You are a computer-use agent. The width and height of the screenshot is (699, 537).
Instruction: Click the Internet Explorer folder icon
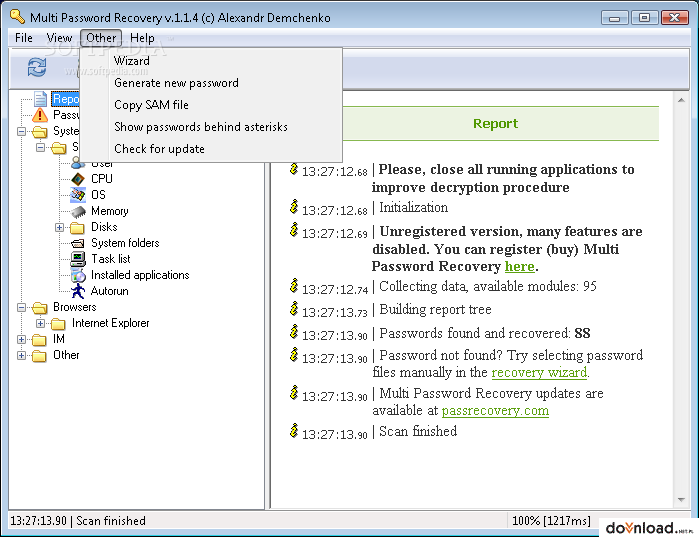pyautogui.click(x=58, y=324)
